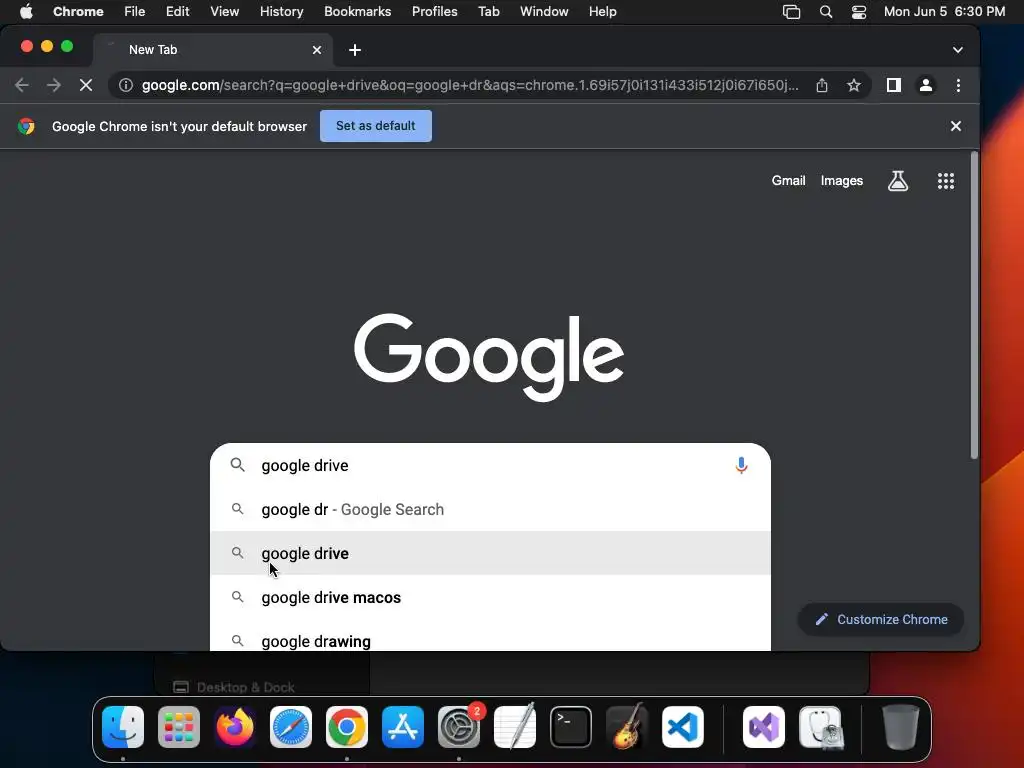Open TextEdit from Dock

pos(515,727)
